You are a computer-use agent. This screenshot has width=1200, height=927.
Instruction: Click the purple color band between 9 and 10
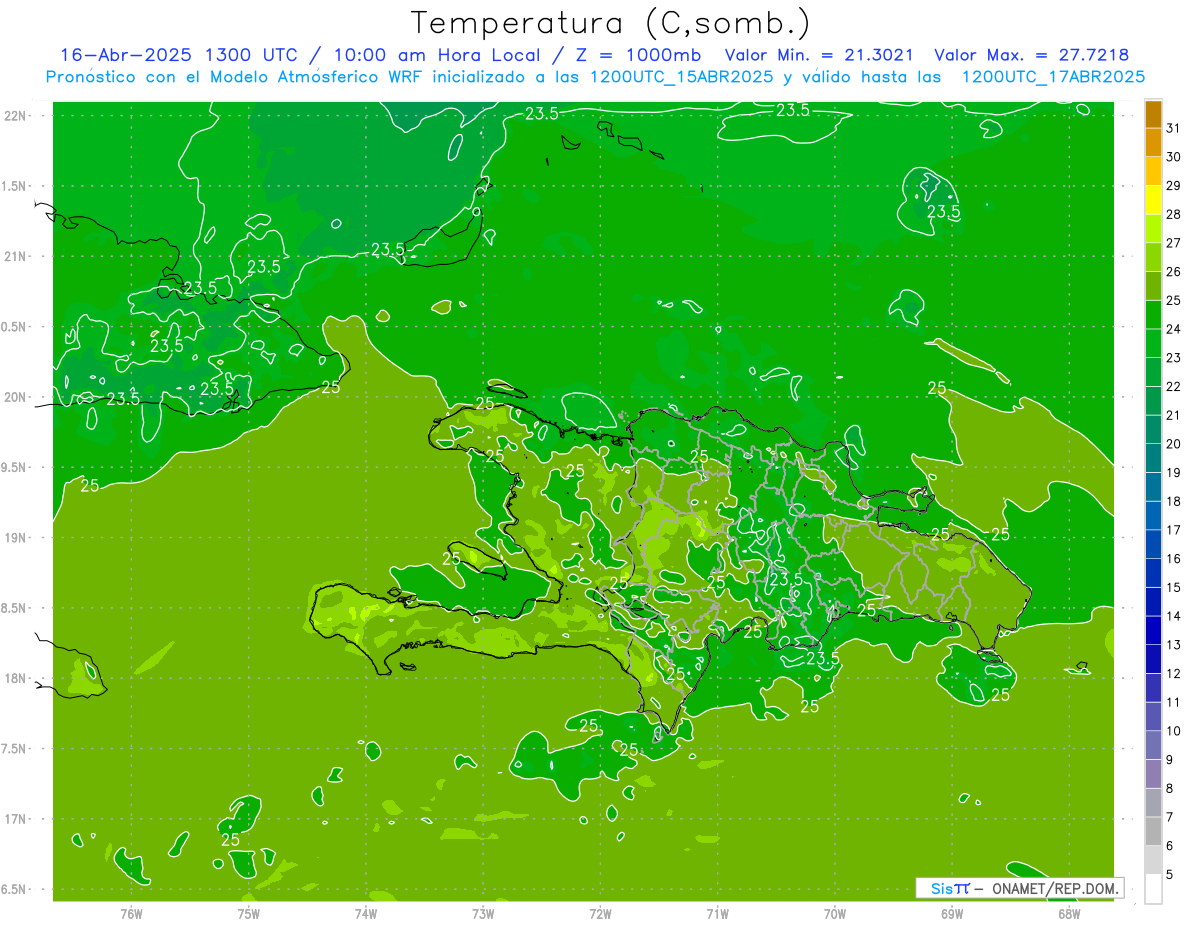pos(1153,746)
